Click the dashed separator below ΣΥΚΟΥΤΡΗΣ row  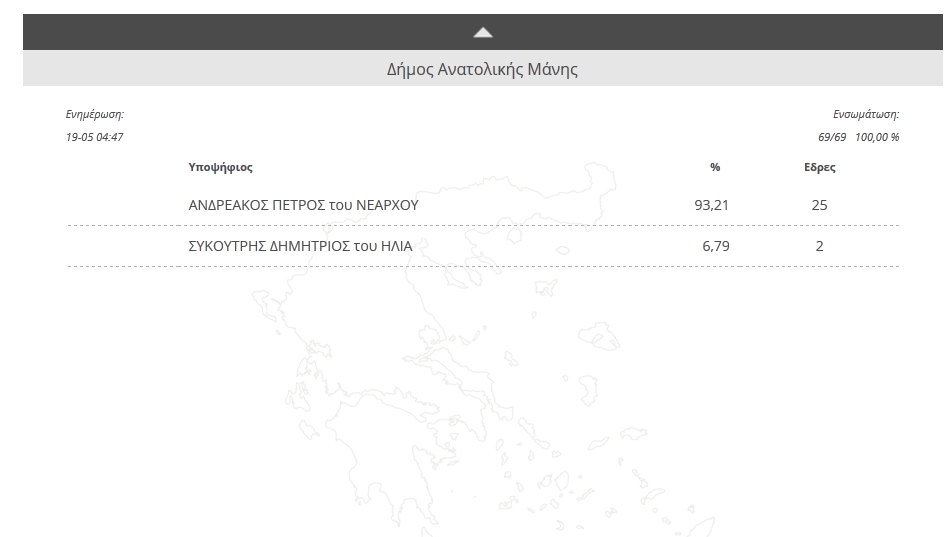pos(483,266)
